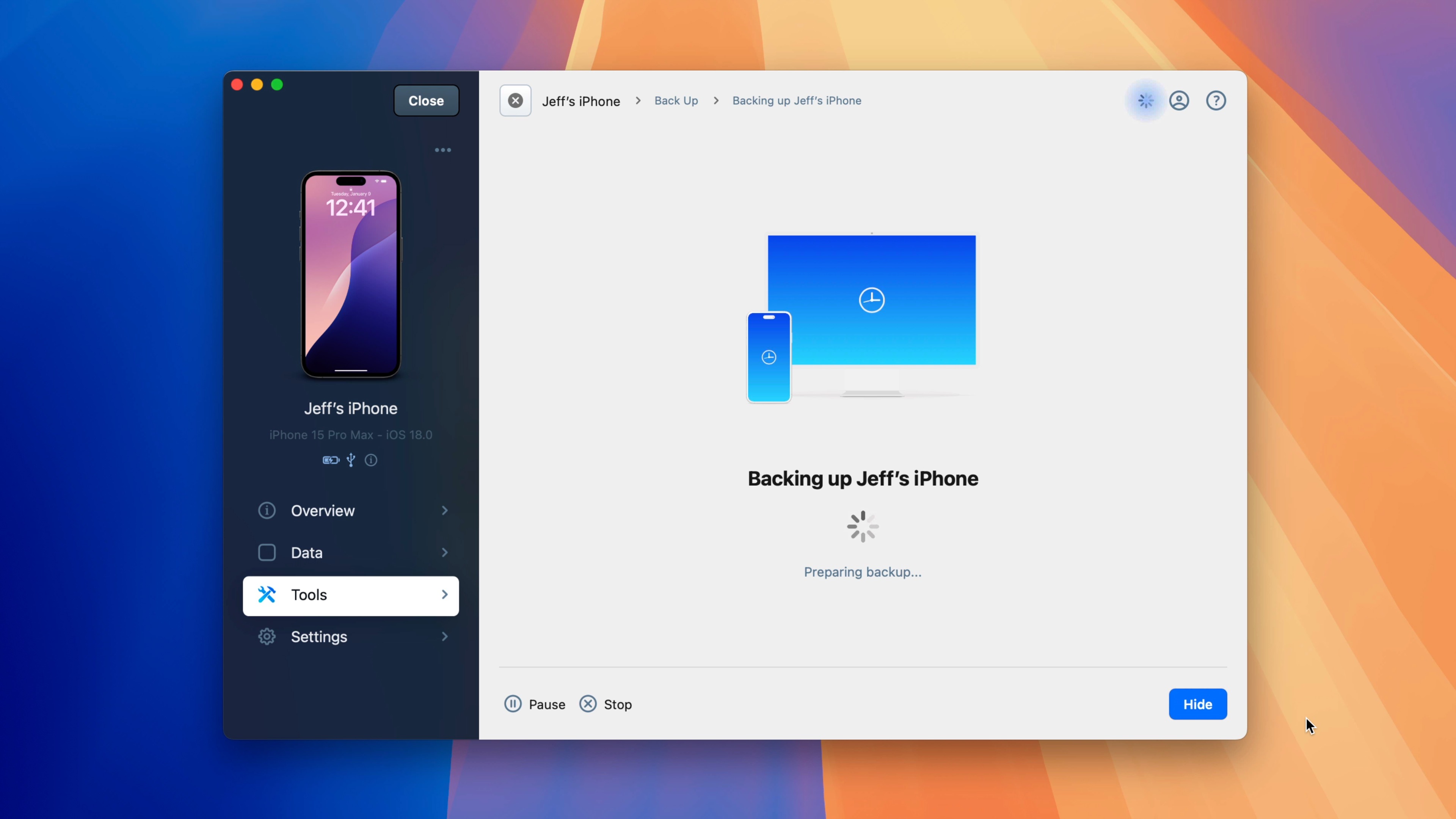Open the three-dot options menu
Screen dimensions: 1456x819
tap(442, 149)
